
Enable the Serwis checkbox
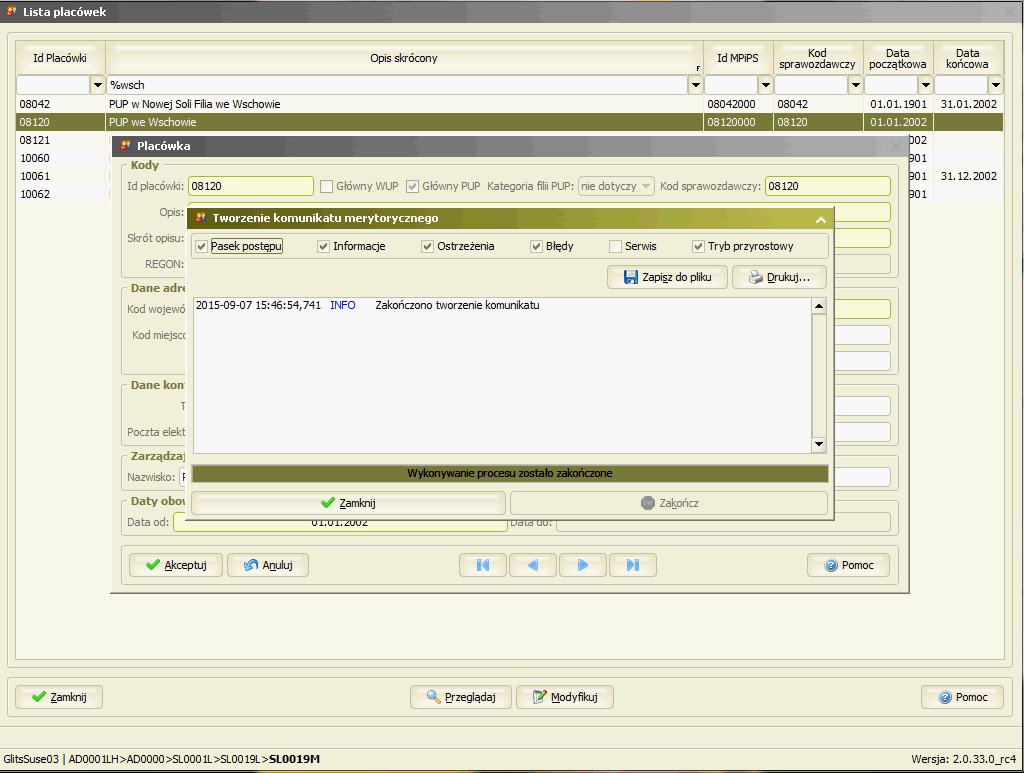(x=615, y=247)
